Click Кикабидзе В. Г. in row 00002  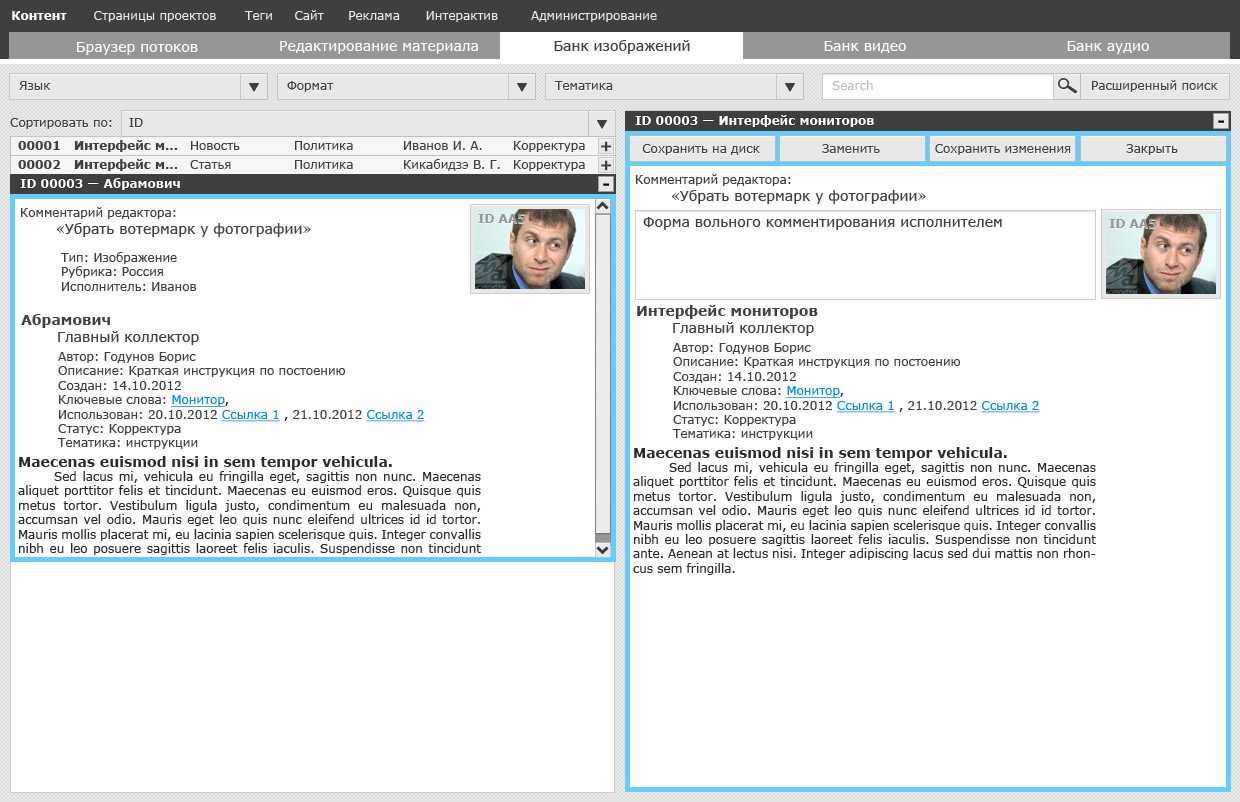tap(452, 165)
